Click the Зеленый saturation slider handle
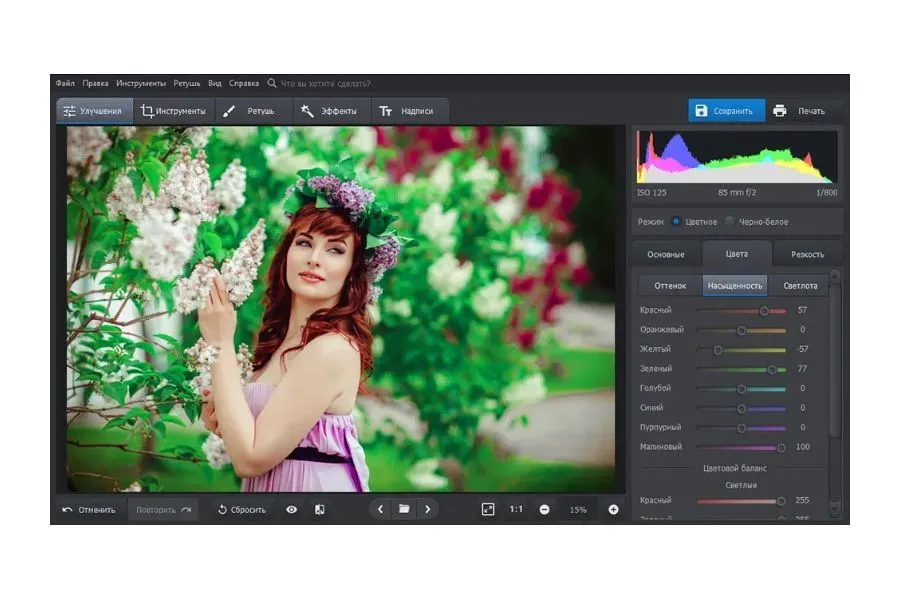This screenshot has height=600, width=900. 772,369
